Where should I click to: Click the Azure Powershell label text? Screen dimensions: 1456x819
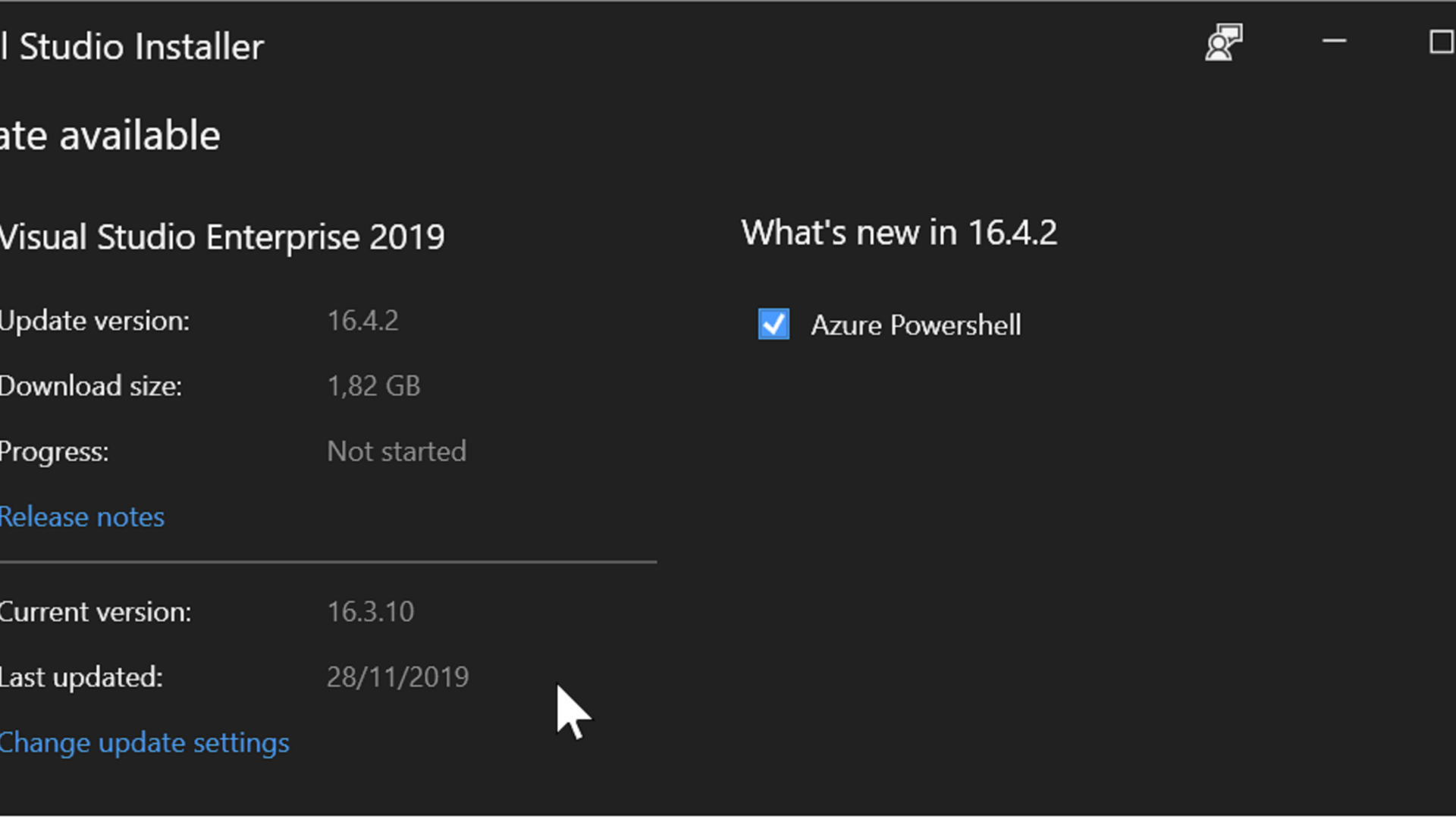(915, 325)
